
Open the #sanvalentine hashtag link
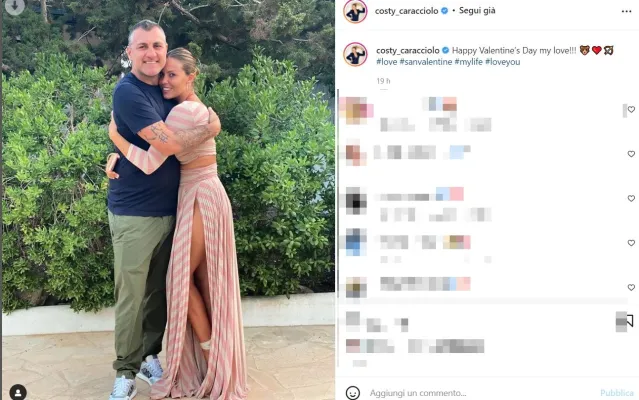(426, 62)
